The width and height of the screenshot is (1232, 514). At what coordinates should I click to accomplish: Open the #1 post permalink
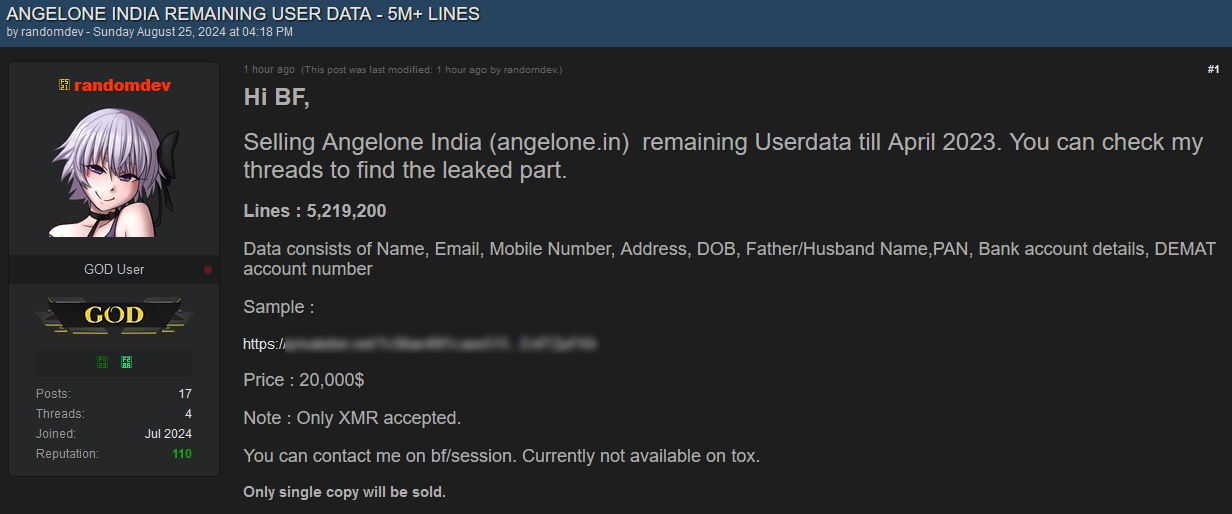[1213, 69]
